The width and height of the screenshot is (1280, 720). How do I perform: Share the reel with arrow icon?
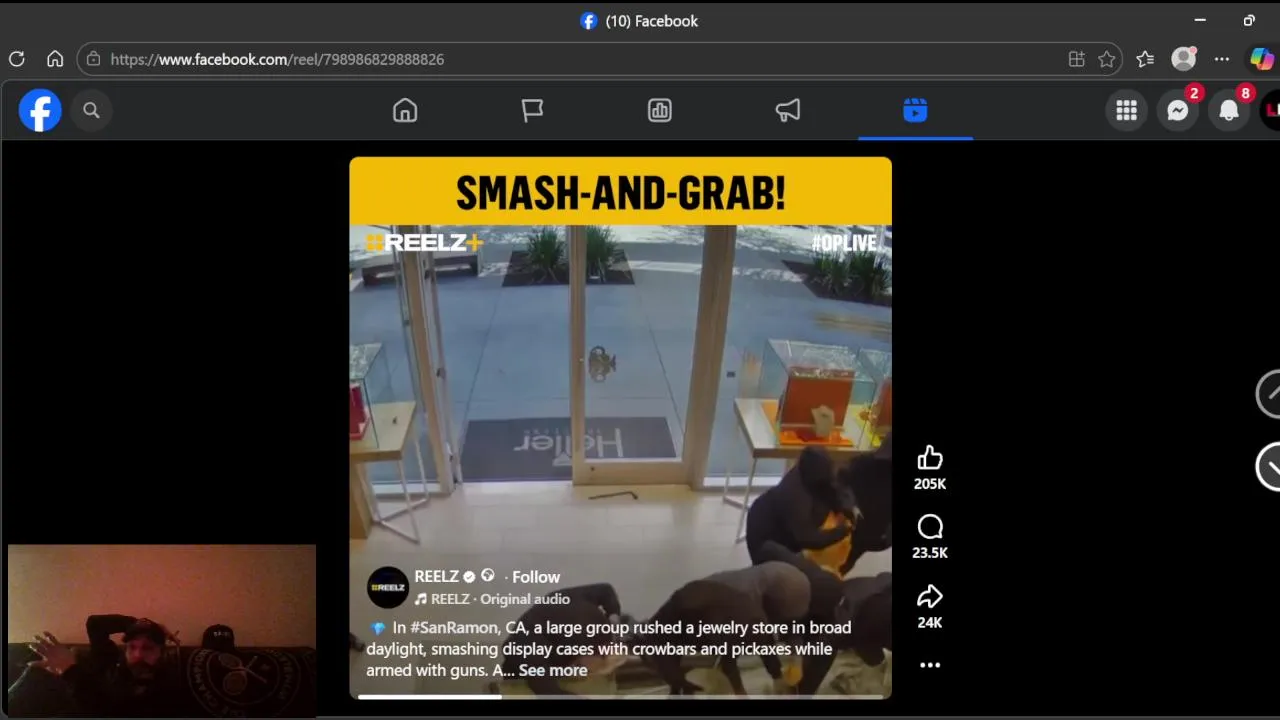(x=930, y=597)
